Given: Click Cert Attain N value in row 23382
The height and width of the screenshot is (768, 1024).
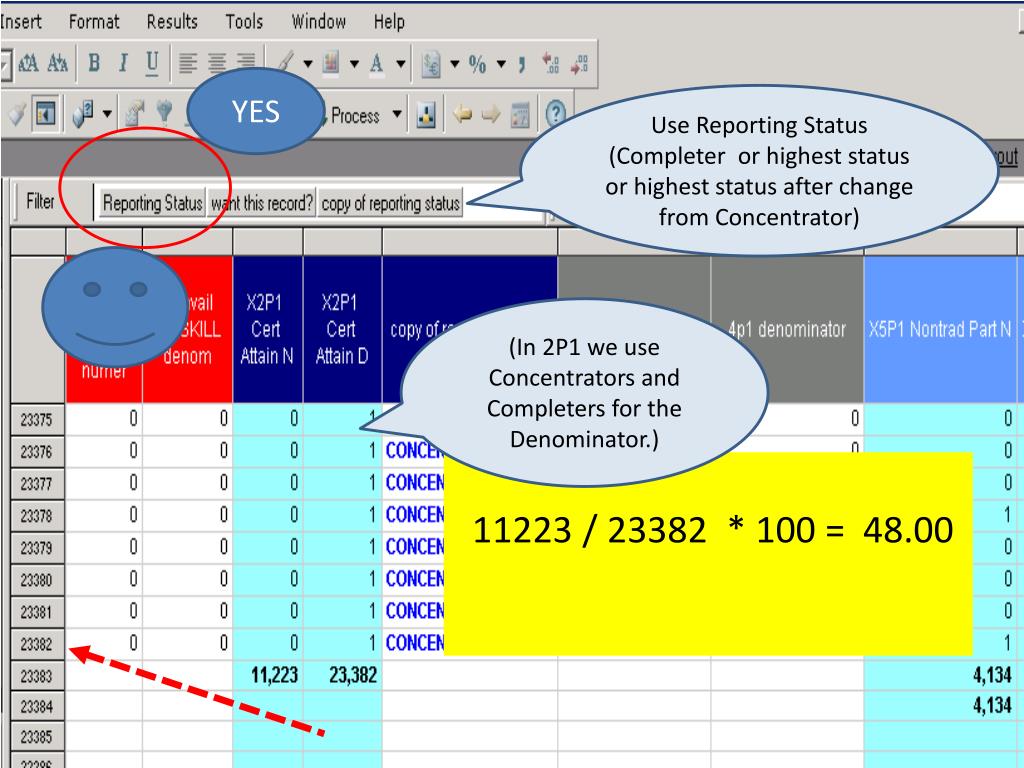Looking at the screenshot, I should coord(268,643).
